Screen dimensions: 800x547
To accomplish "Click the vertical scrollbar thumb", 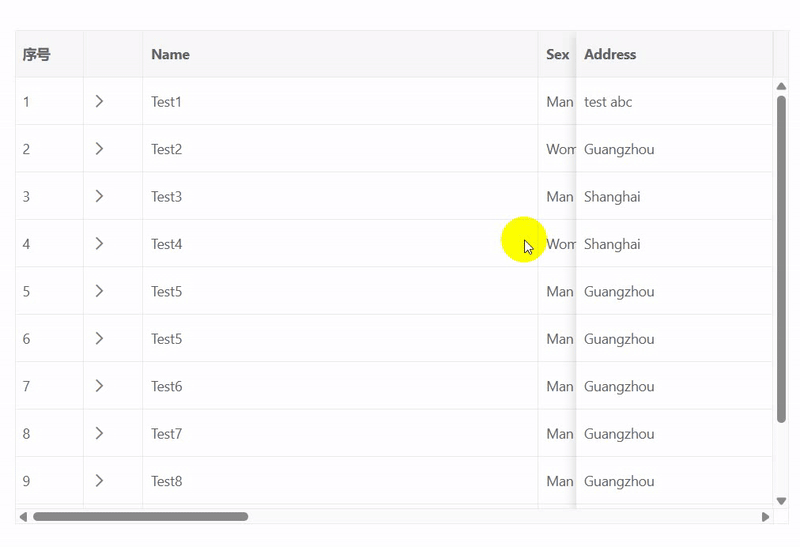I will [x=781, y=260].
